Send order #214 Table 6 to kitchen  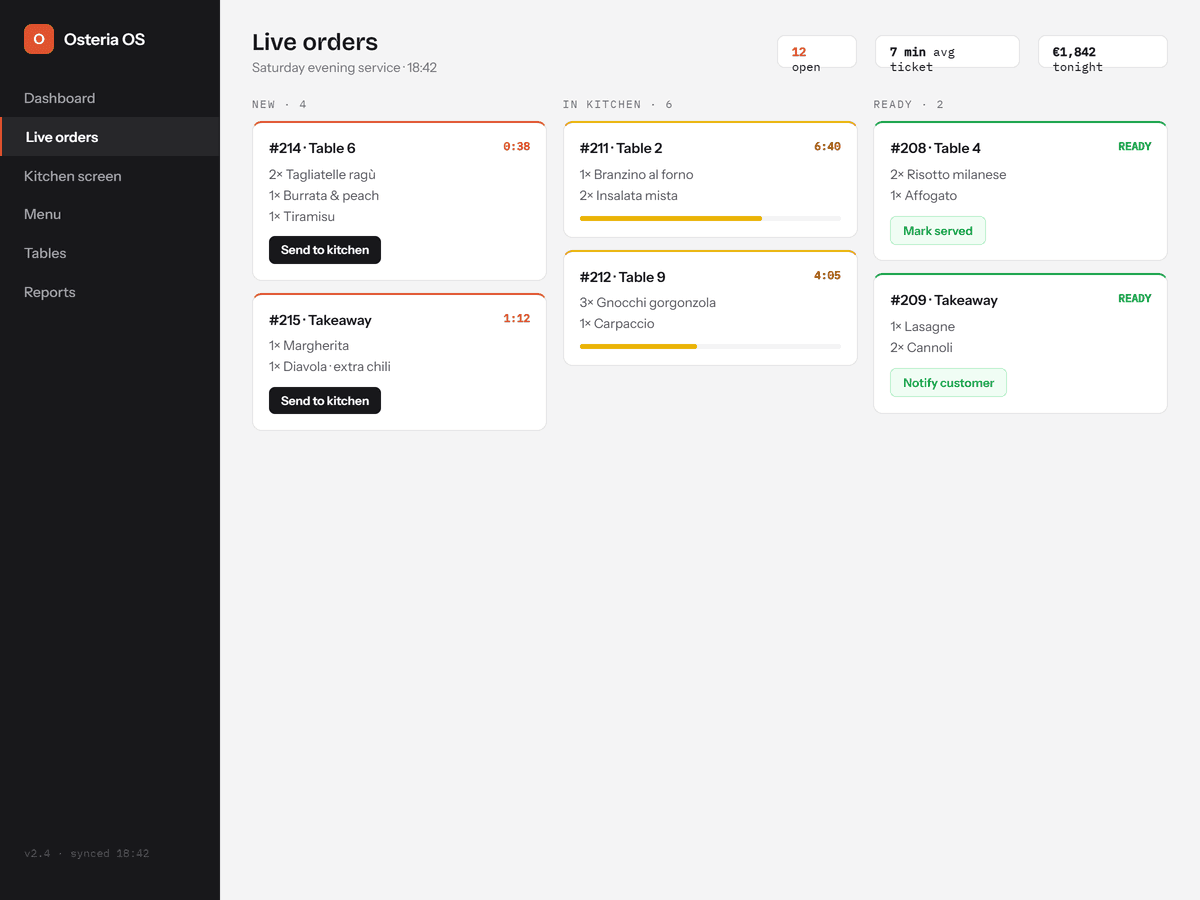[325, 250]
